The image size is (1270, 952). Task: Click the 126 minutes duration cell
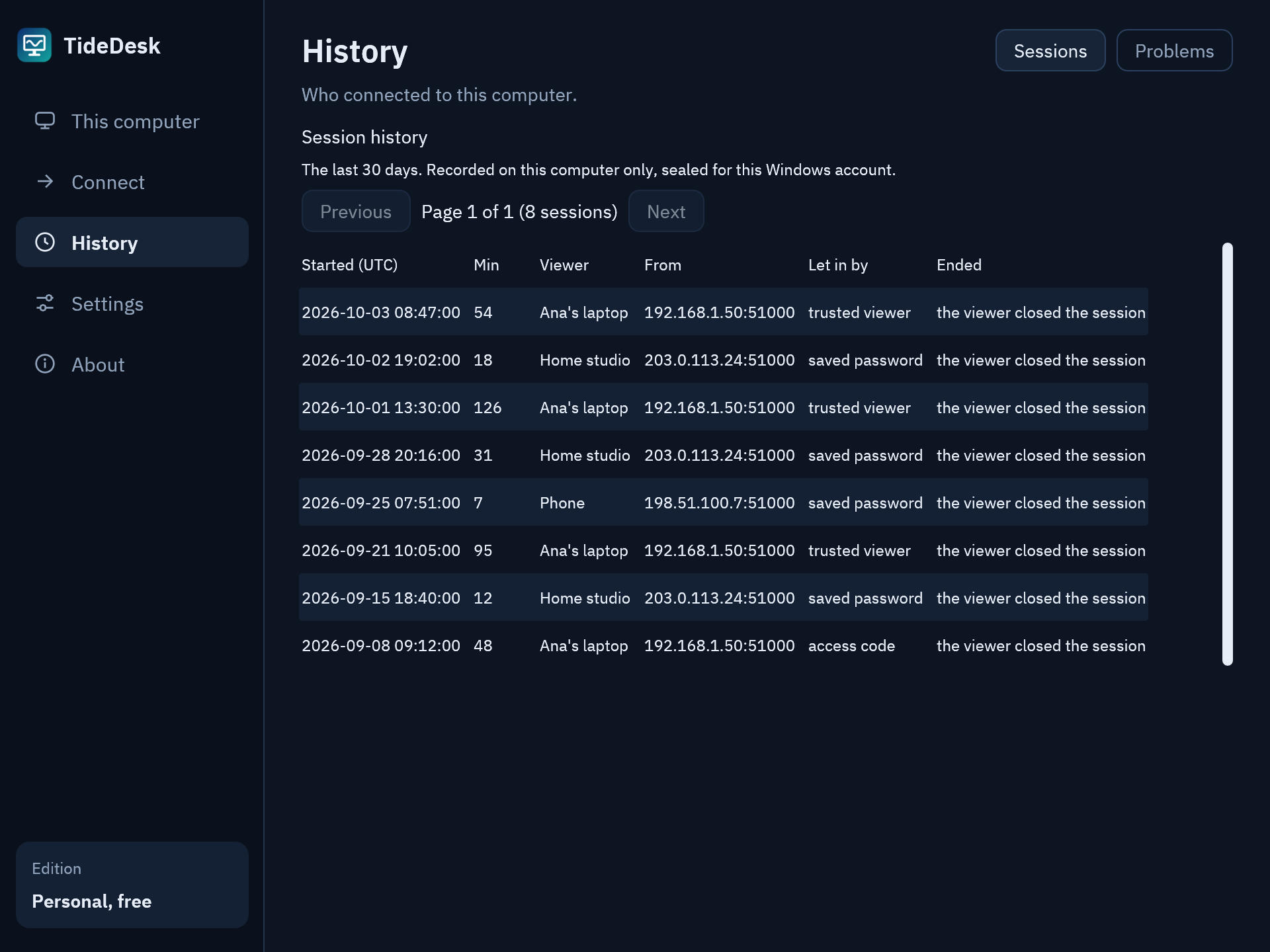click(487, 408)
